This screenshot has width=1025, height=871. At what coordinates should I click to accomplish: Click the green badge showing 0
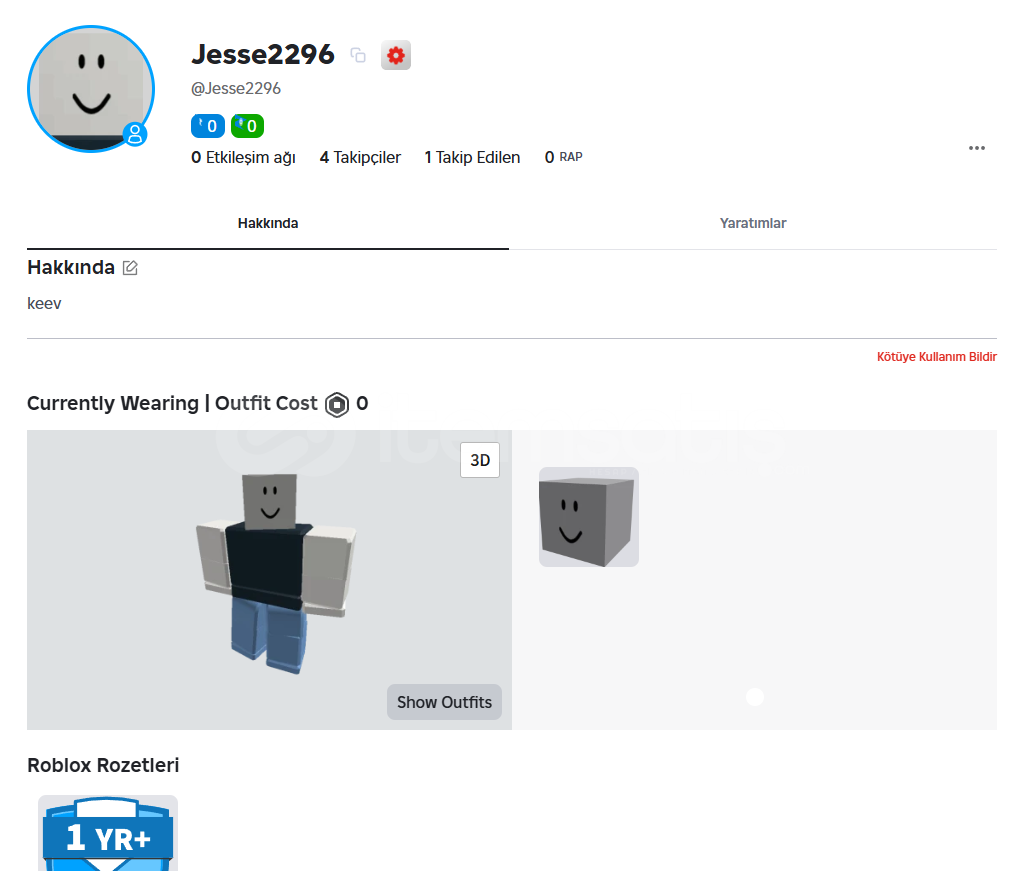click(247, 126)
